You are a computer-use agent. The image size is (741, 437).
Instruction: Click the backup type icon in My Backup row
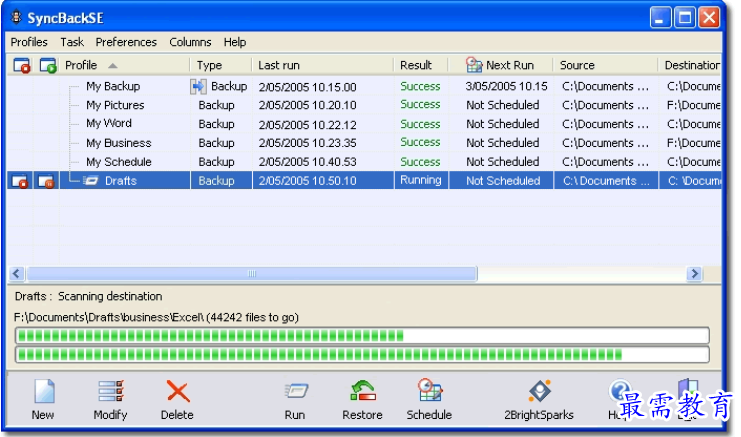tap(198, 86)
